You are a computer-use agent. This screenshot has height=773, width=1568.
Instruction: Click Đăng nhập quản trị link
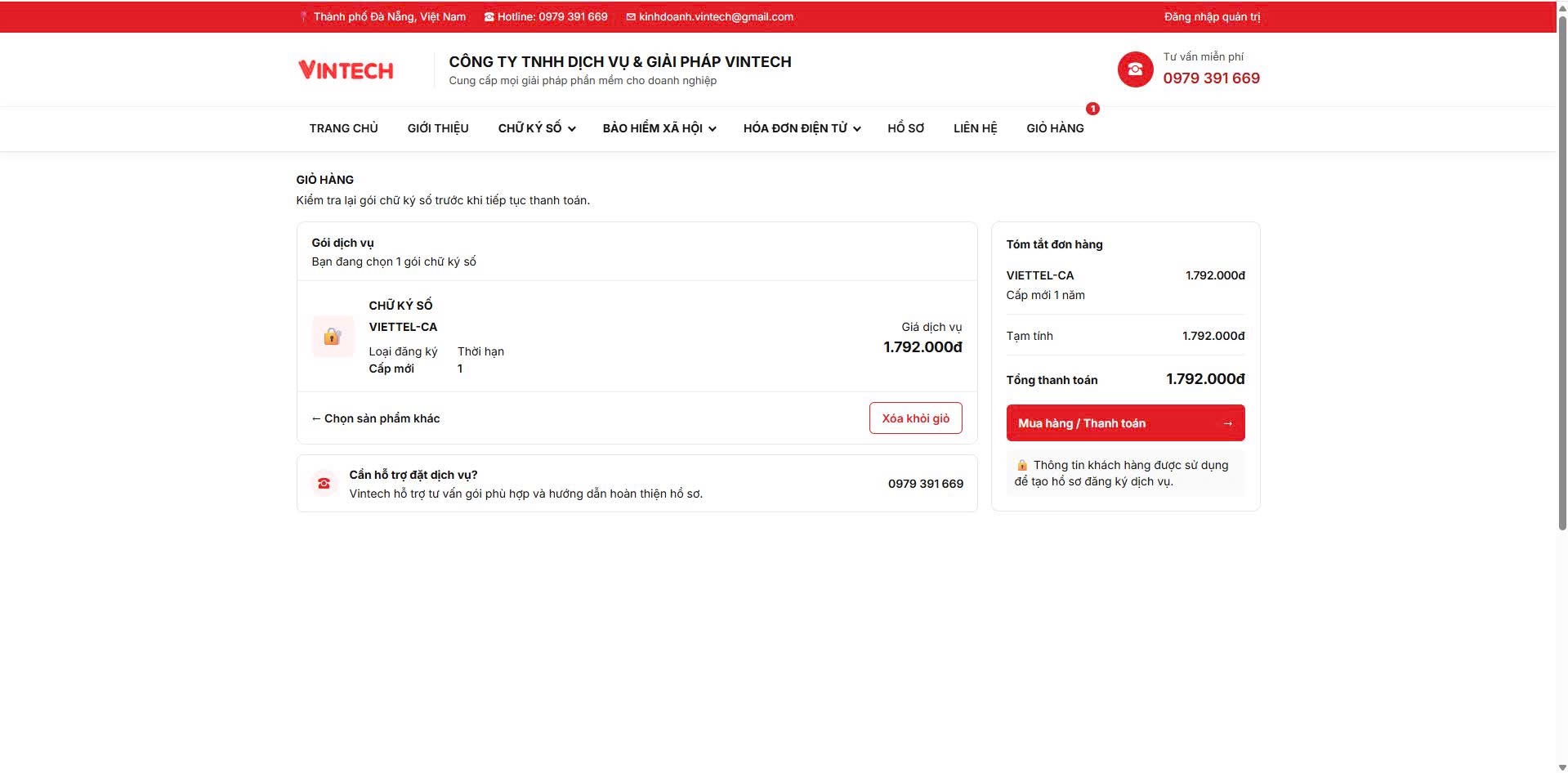click(1212, 16)
